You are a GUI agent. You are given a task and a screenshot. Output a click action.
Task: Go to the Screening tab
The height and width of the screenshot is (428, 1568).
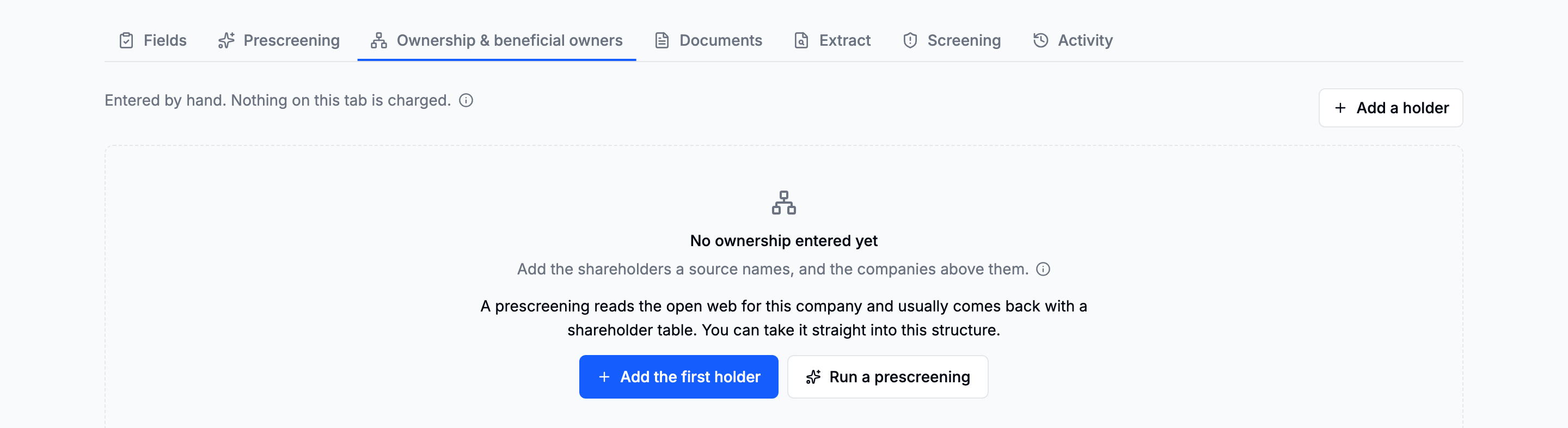pyautogui.click(x=951, y=40)
